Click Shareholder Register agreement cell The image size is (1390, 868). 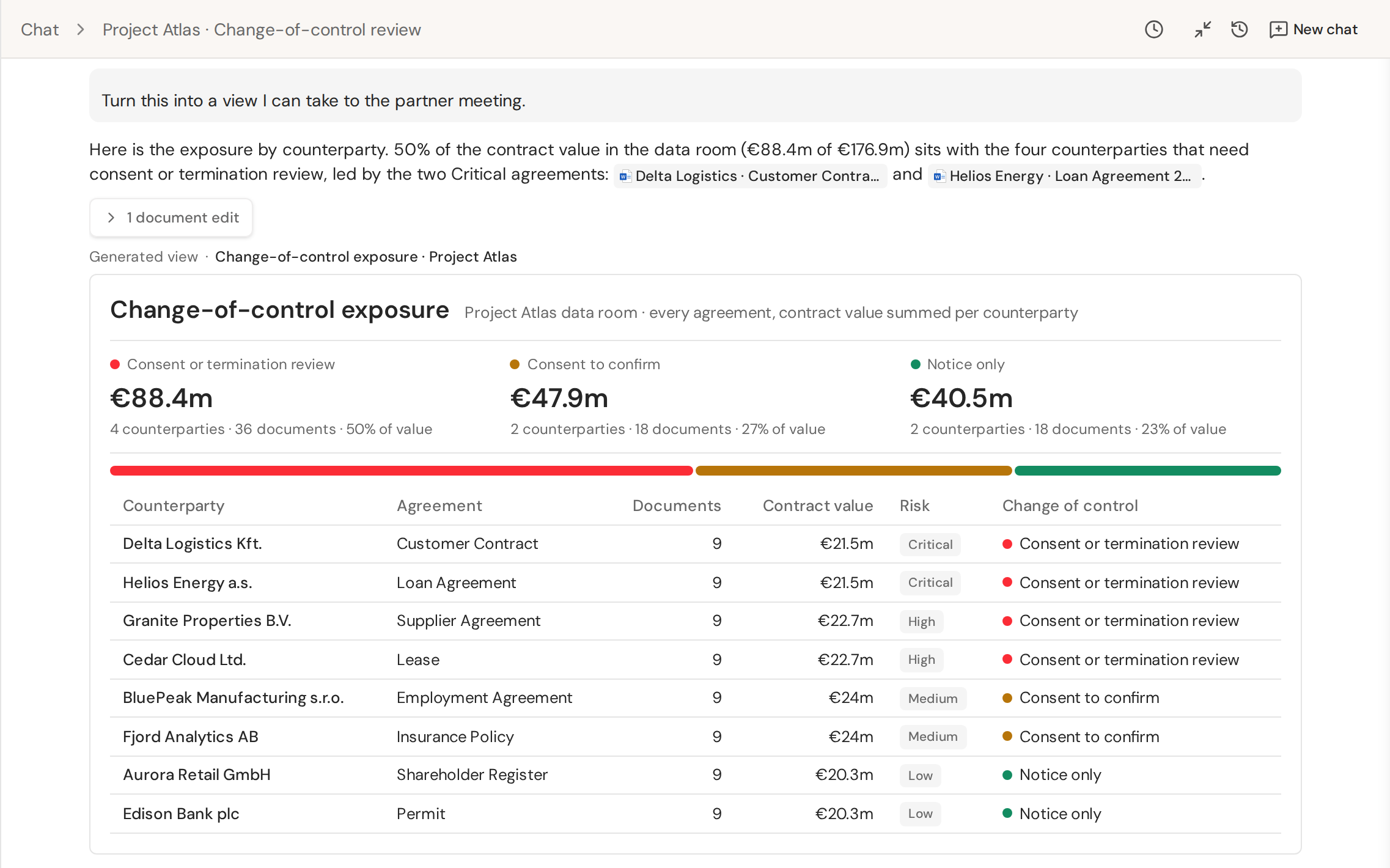click(472, 774)
